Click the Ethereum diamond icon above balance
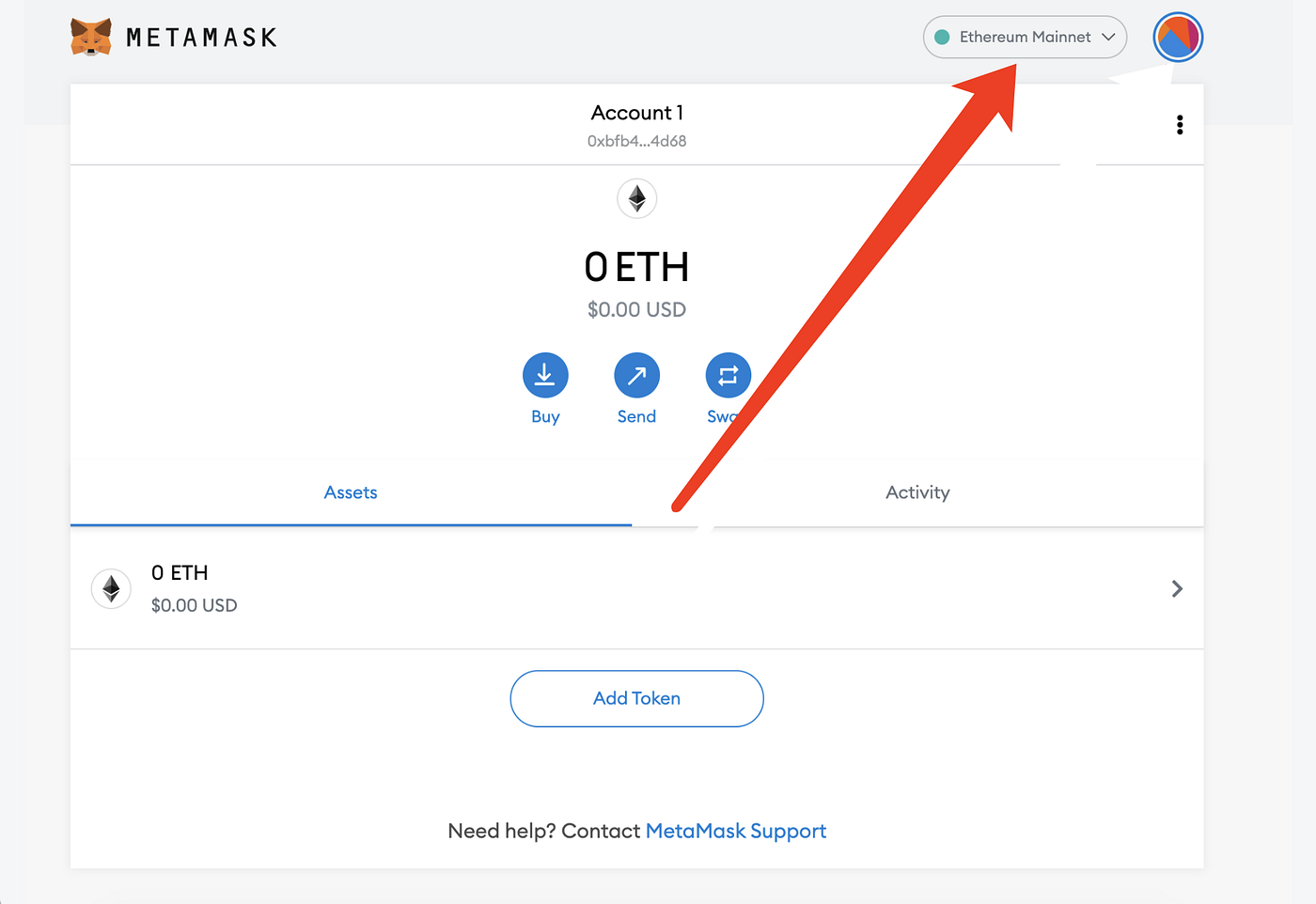The width and height of the screenshot is (1316, 904). point(637,198)
